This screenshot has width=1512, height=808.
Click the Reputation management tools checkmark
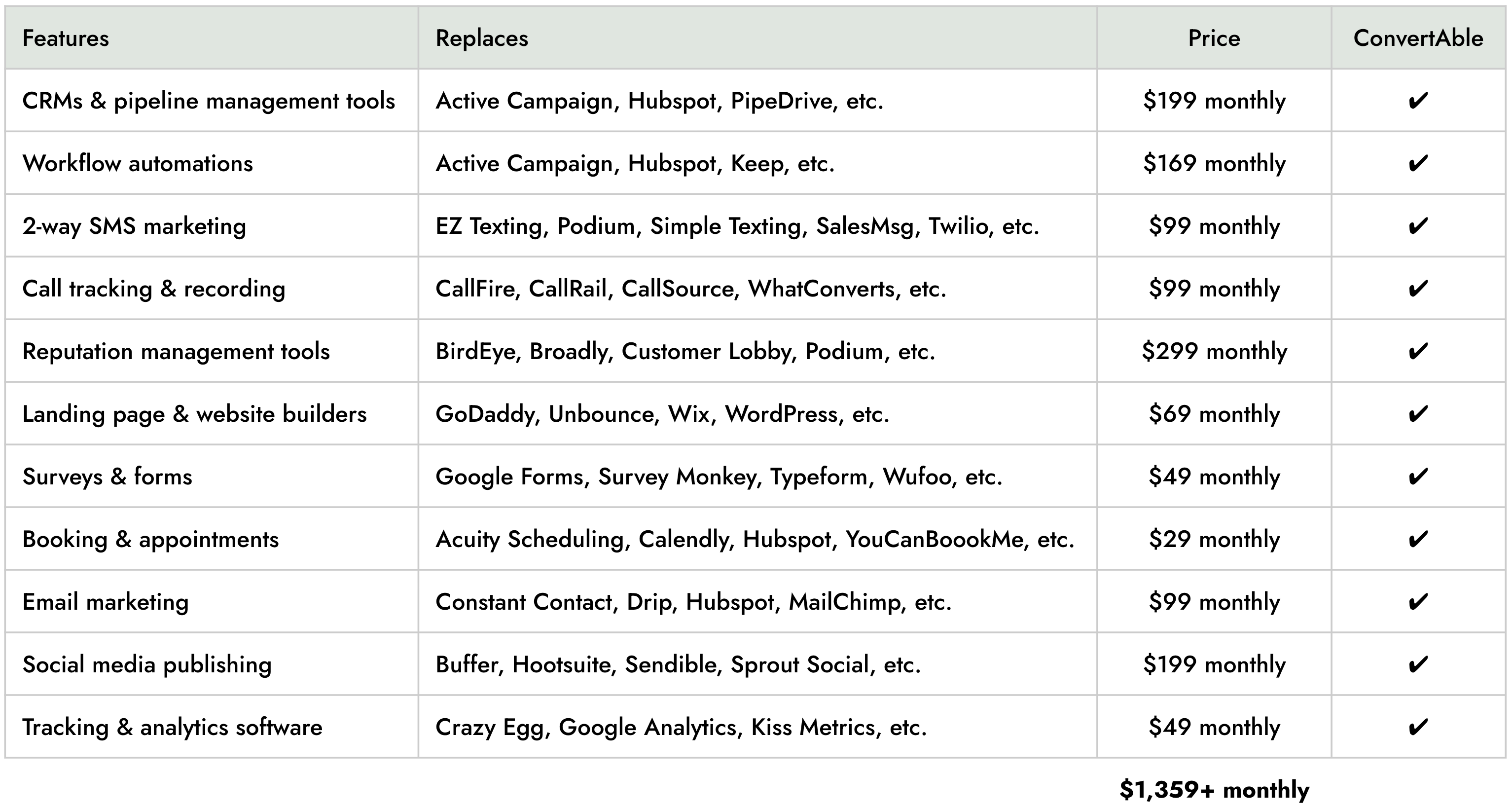click(x=1418, y=351)
